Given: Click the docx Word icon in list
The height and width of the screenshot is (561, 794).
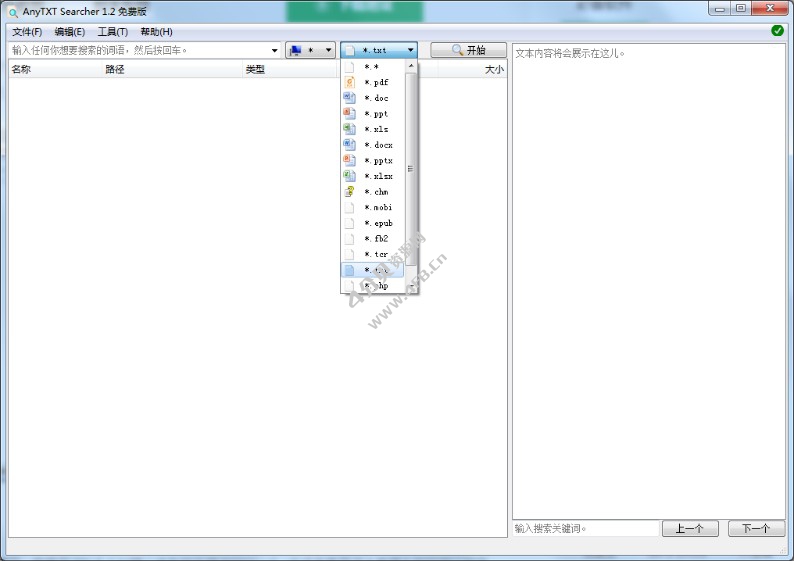Looking at the screenshot, I should [x=349, y=145].
